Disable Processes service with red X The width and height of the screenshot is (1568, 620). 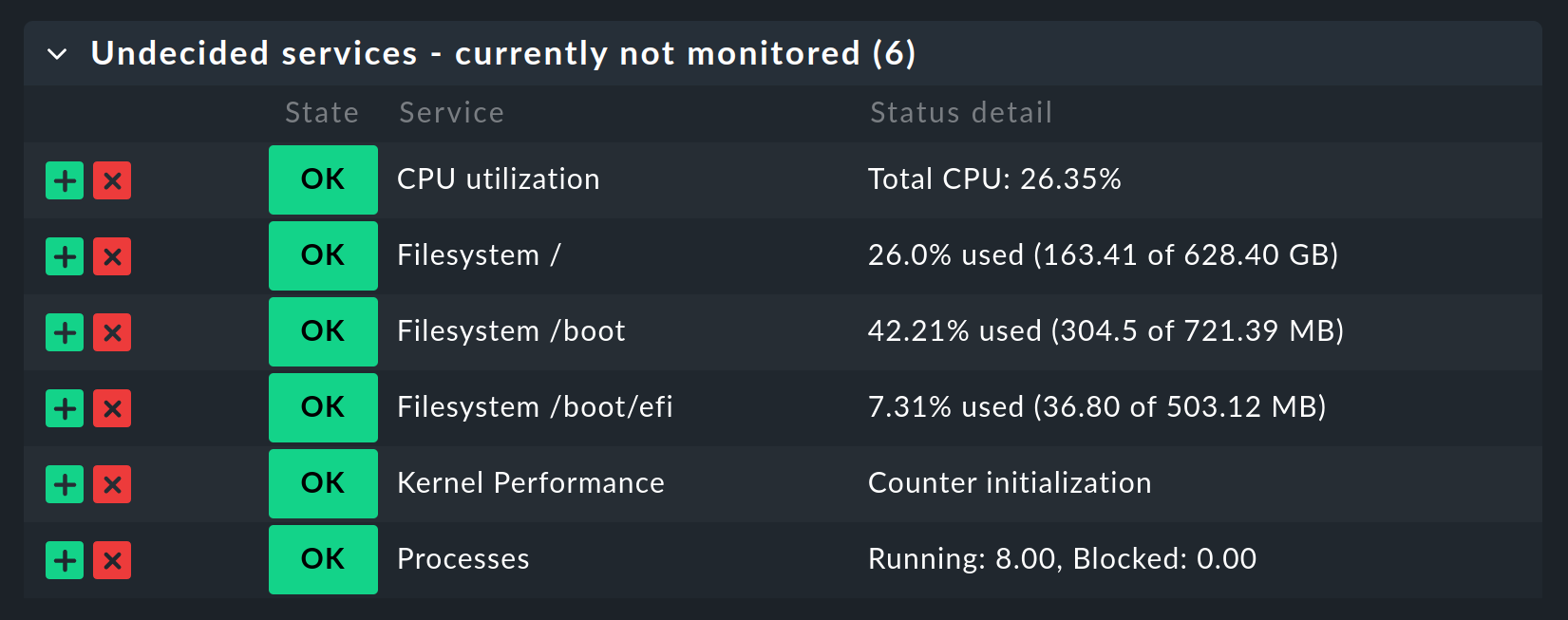pyautogui.click(x=112, y=560)
